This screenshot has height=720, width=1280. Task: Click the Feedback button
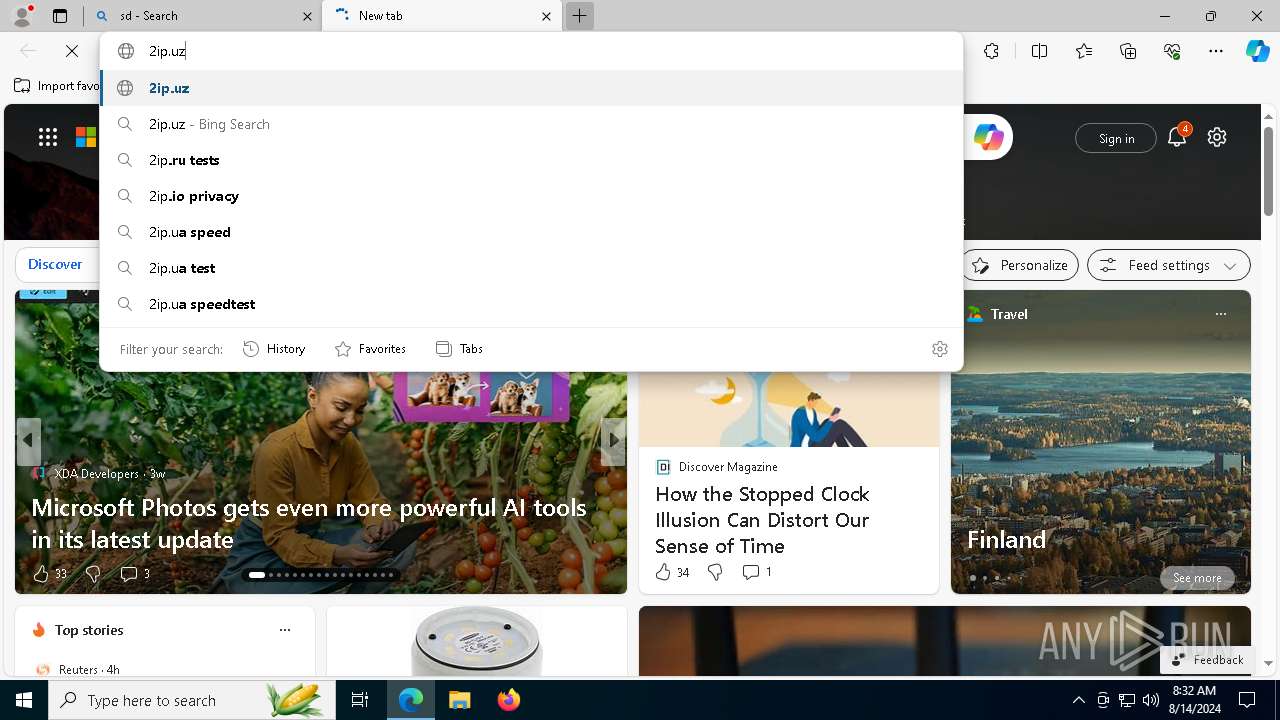(x=1207, y=660)
